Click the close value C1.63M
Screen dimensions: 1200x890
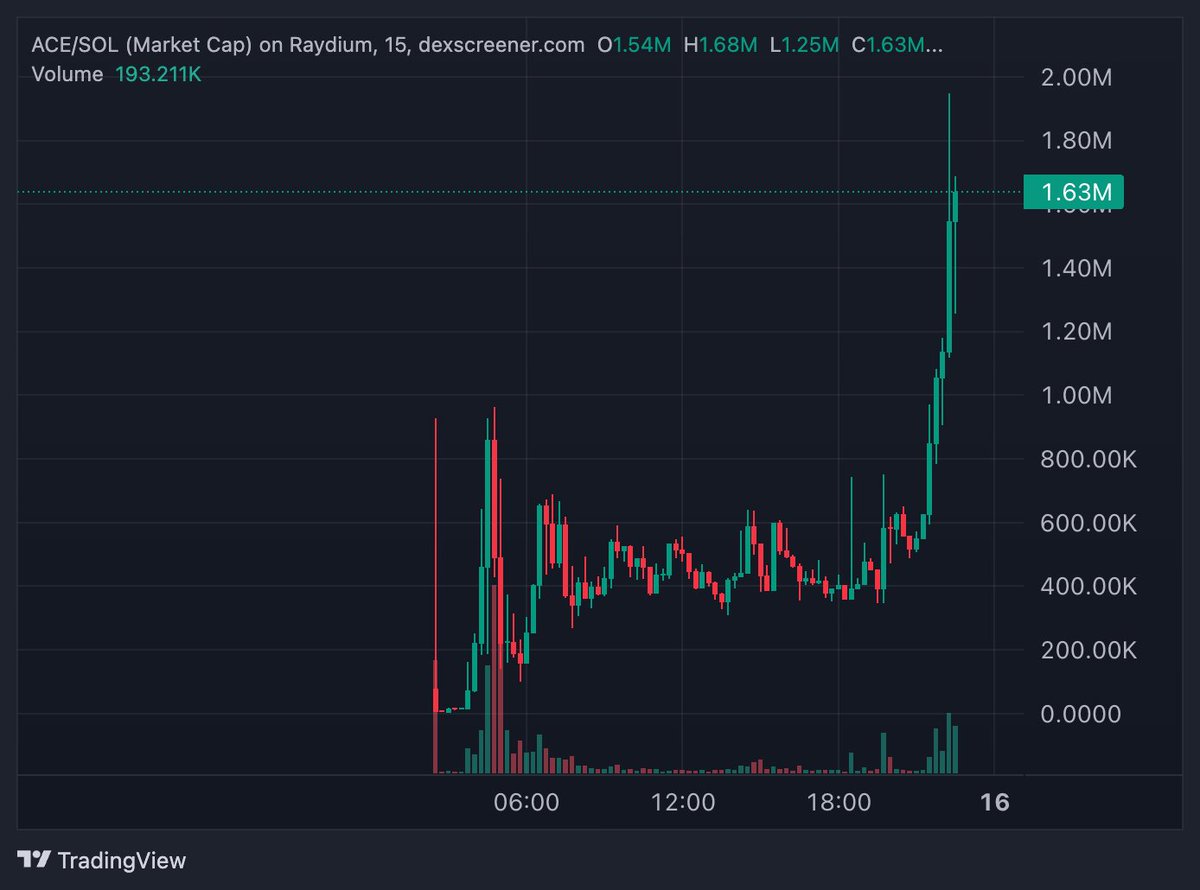tap(896, 45)
